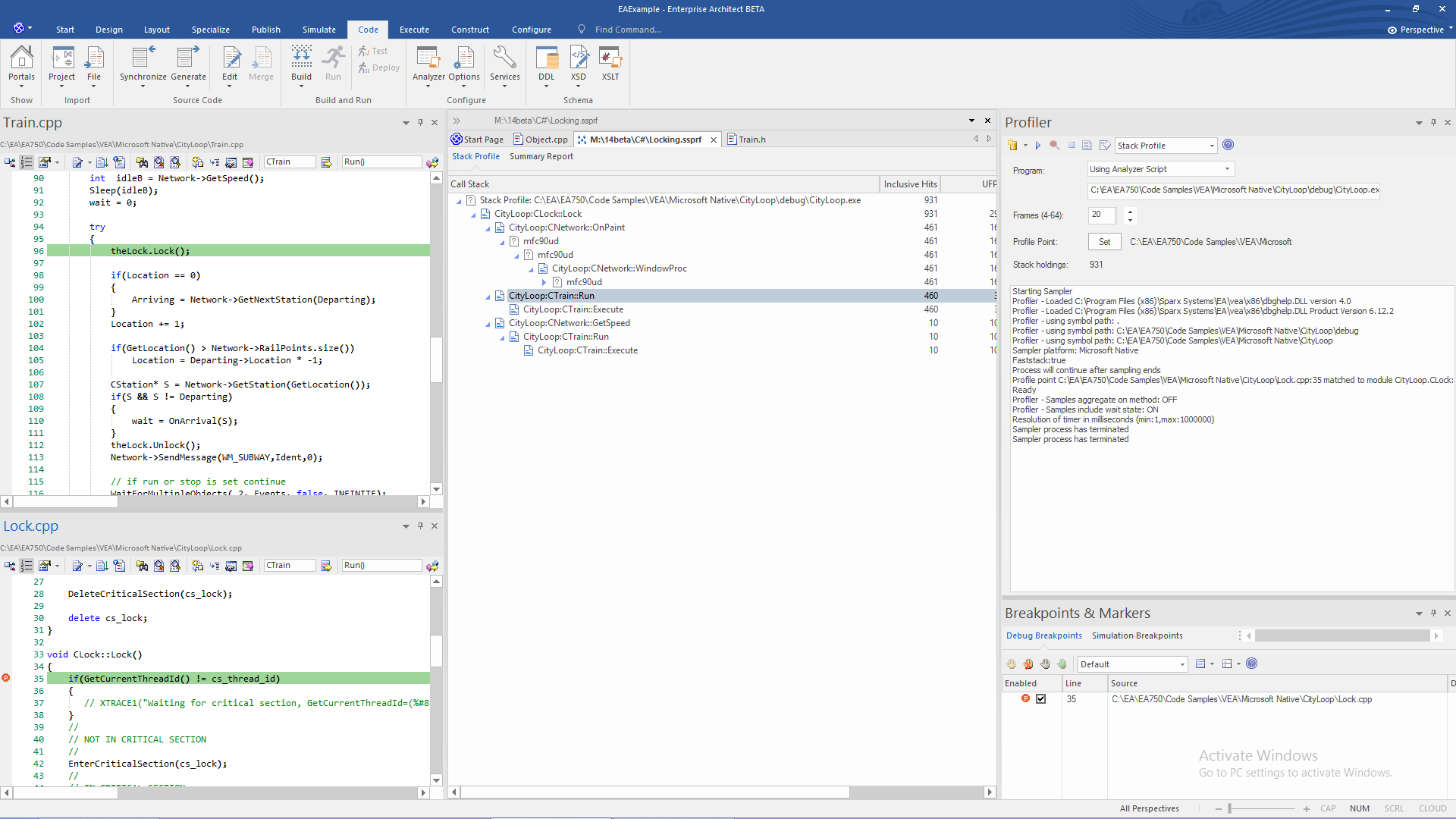The width and height of the screenshot is (1456, 819).
Task: Switch to the Summary Report tab
Action: pos(541,156)
